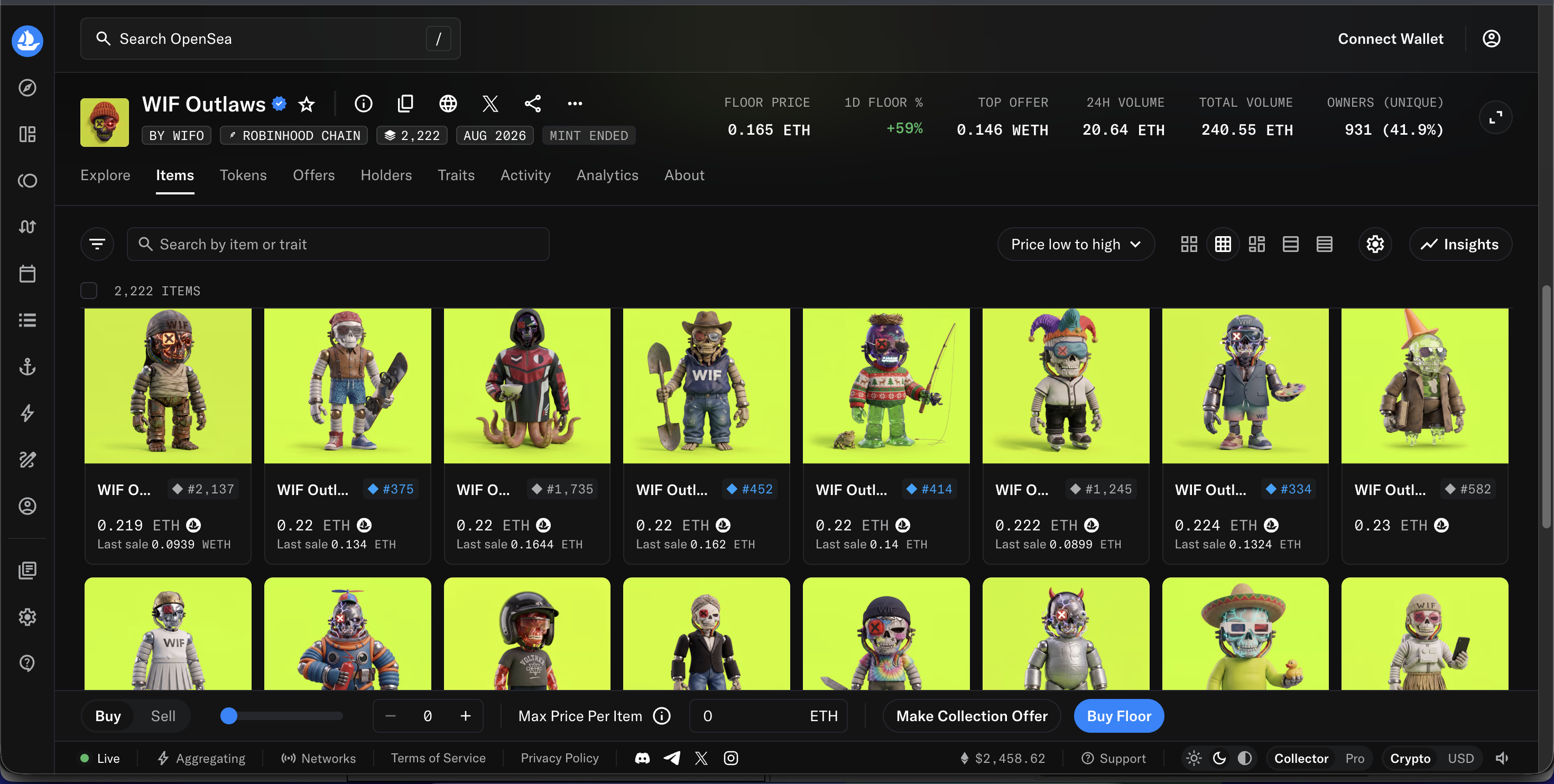Image resolution: width=1554 pixels, height=784 pixels.
Task: Select the compact grid view layout
Action: point(1223,244)
